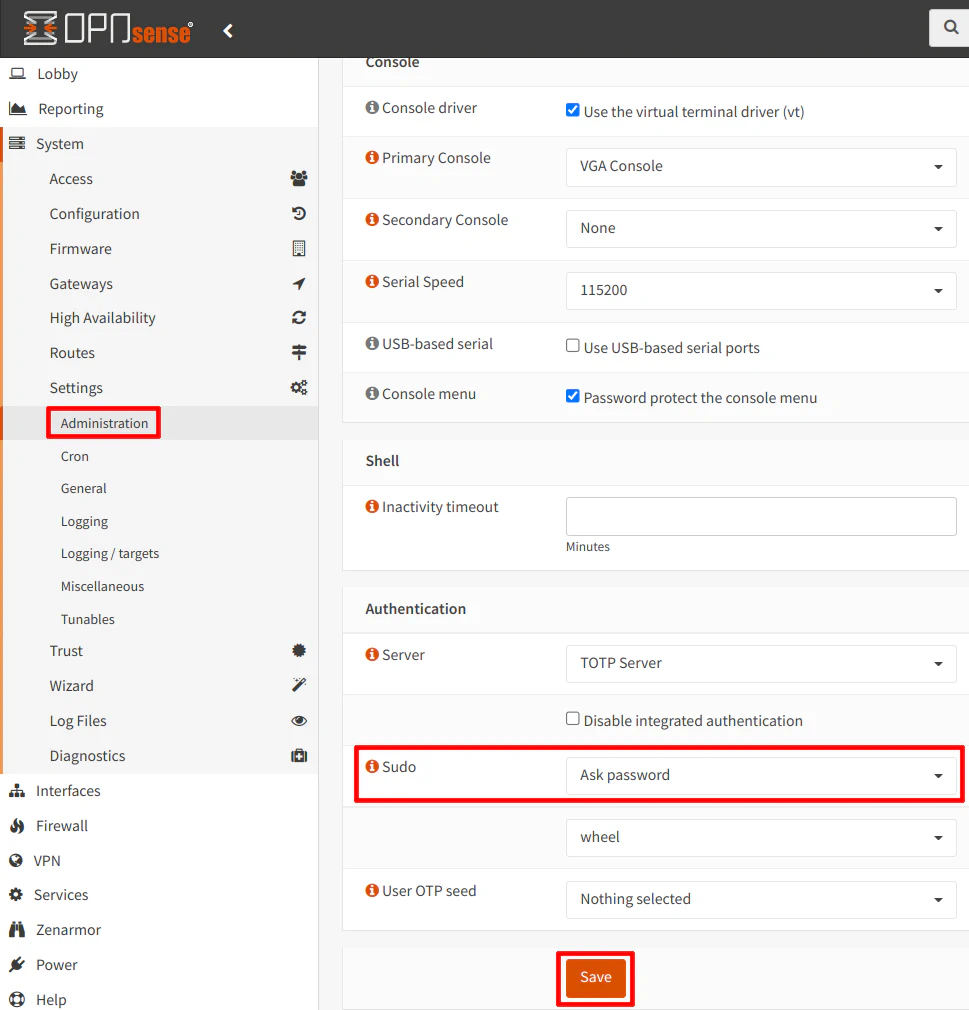The height and width of the screenshot is (1010, 969).
Task: Click the VPN globe icon
Action: click(x=16, y=861)
